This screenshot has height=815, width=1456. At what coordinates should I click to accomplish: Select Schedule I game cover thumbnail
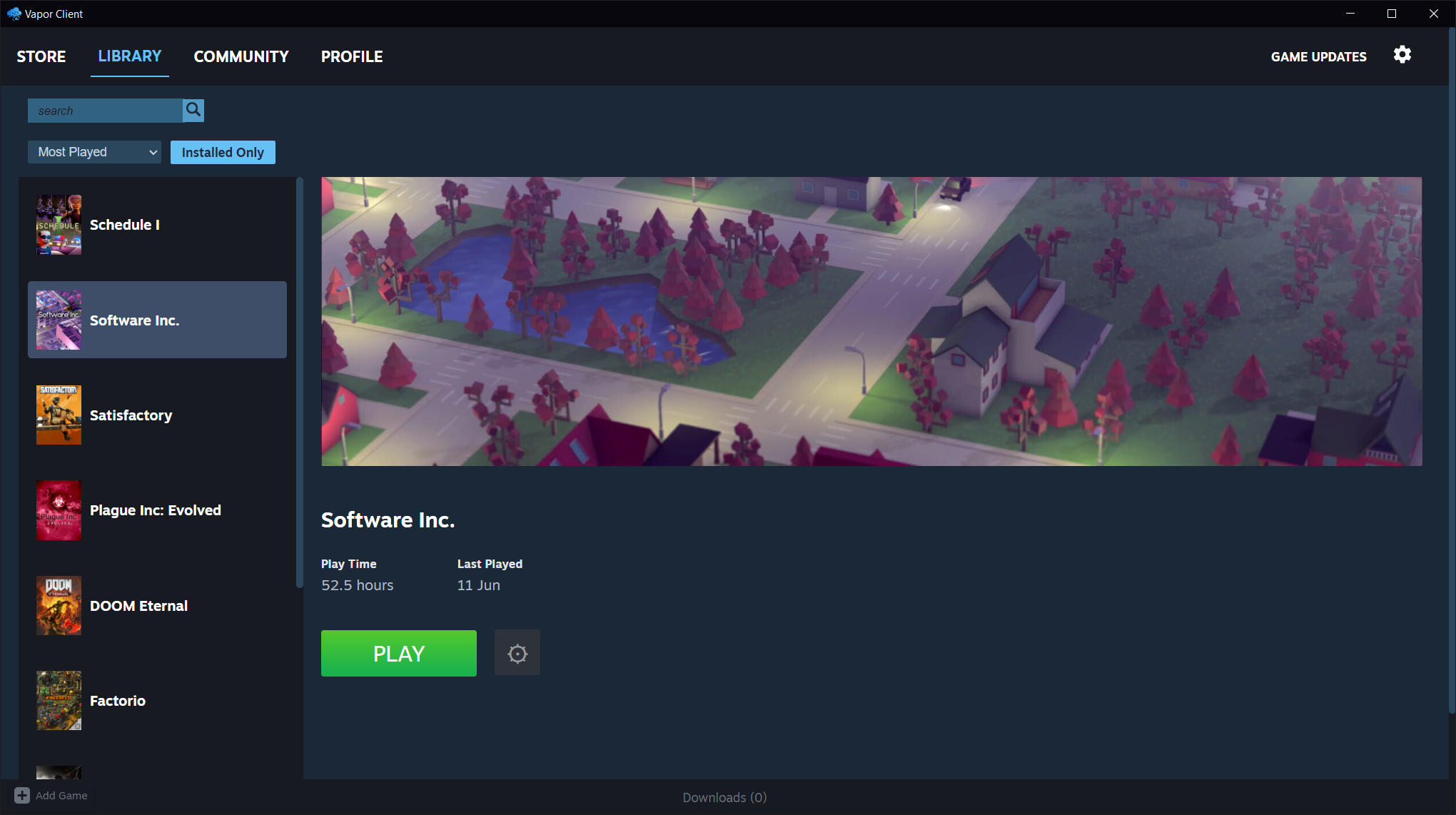tap(59, 225)
